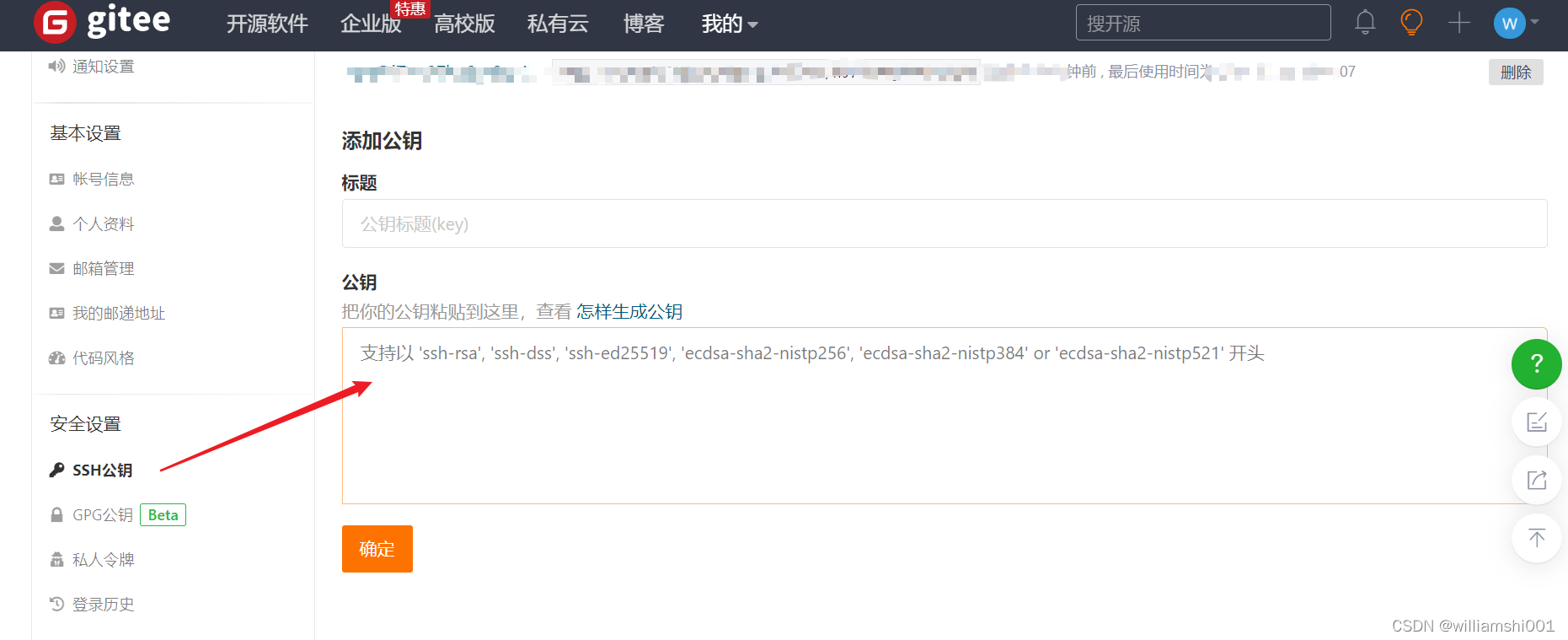Open 开源软件 in the top navigation

tap(267, 24)
